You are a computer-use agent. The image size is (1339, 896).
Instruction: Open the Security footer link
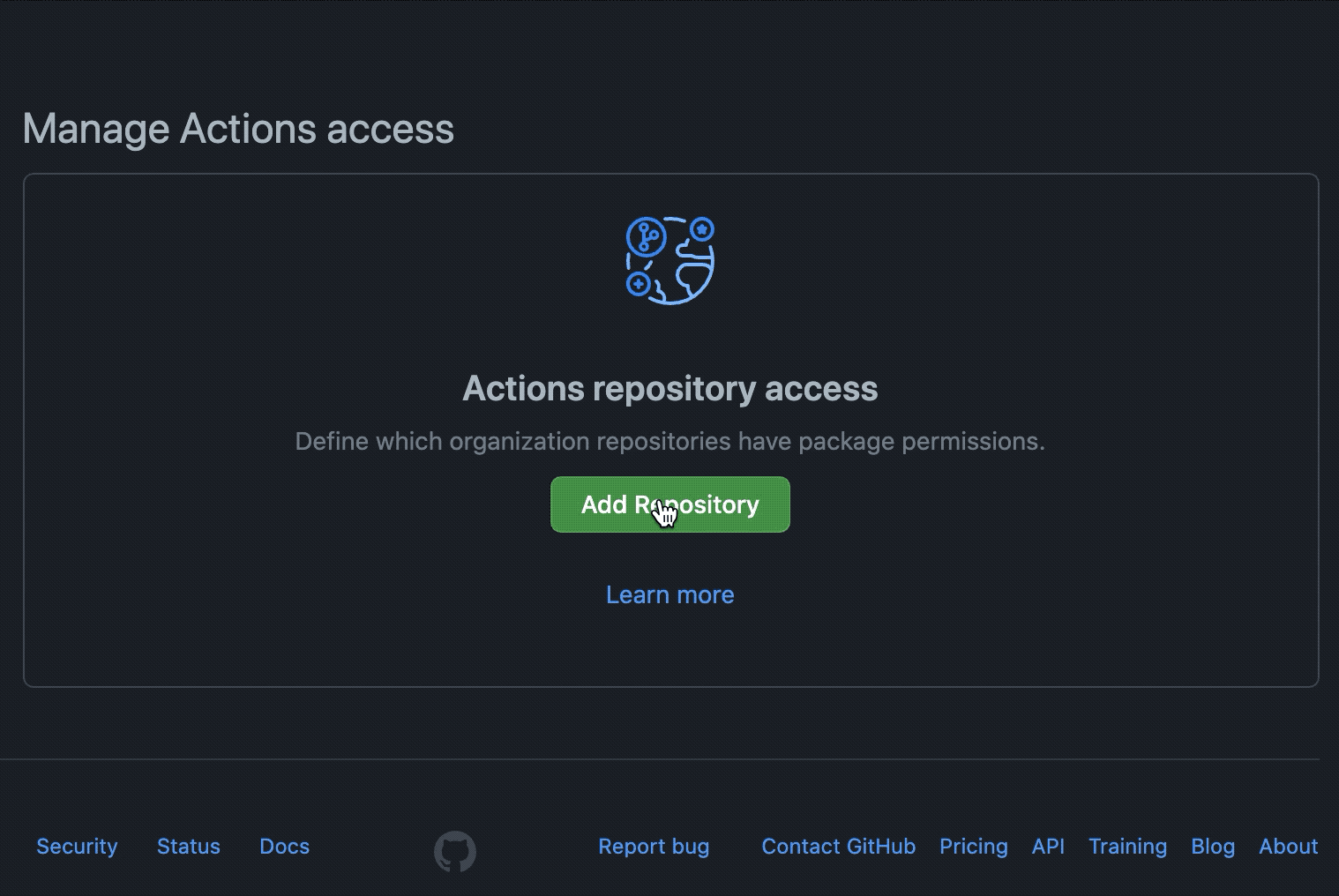[x=77, y=847]
